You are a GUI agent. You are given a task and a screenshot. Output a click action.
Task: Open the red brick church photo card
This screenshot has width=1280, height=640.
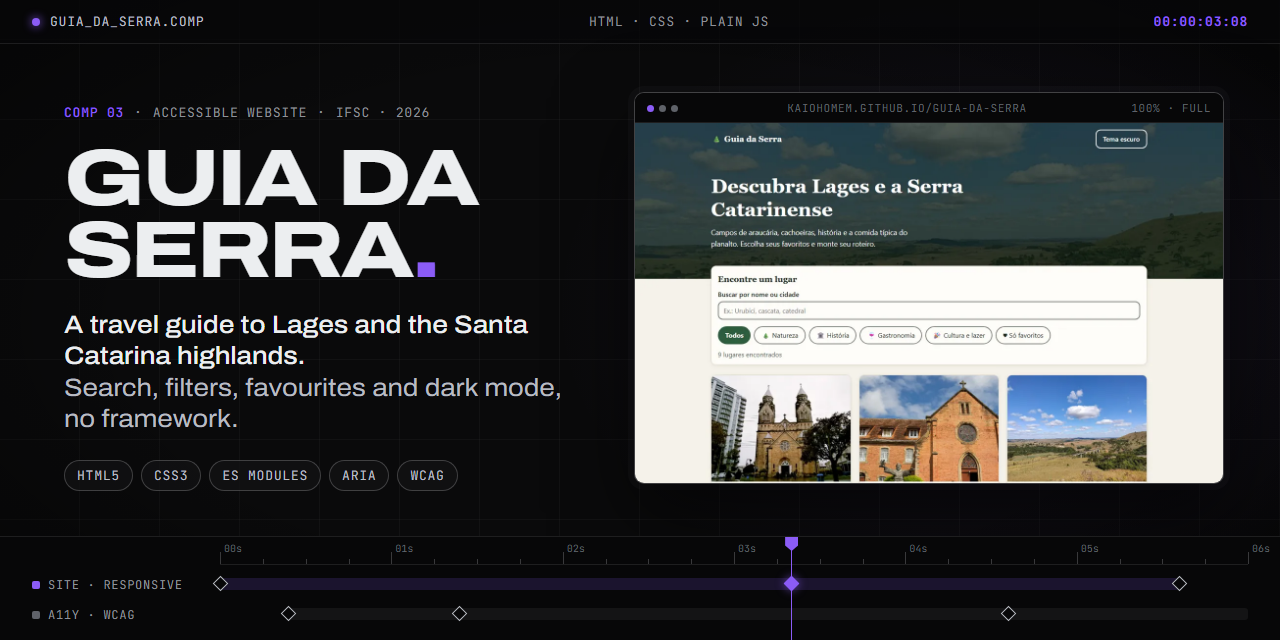[929, 429]
